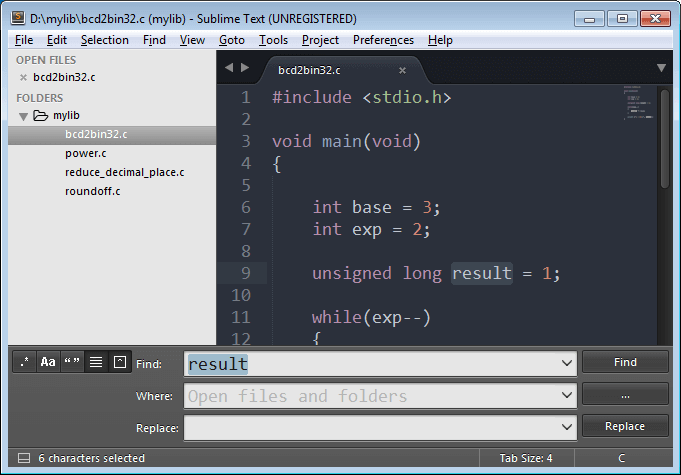Click the Replace button
The image size is (681, 475).
[x=625, y=426]
